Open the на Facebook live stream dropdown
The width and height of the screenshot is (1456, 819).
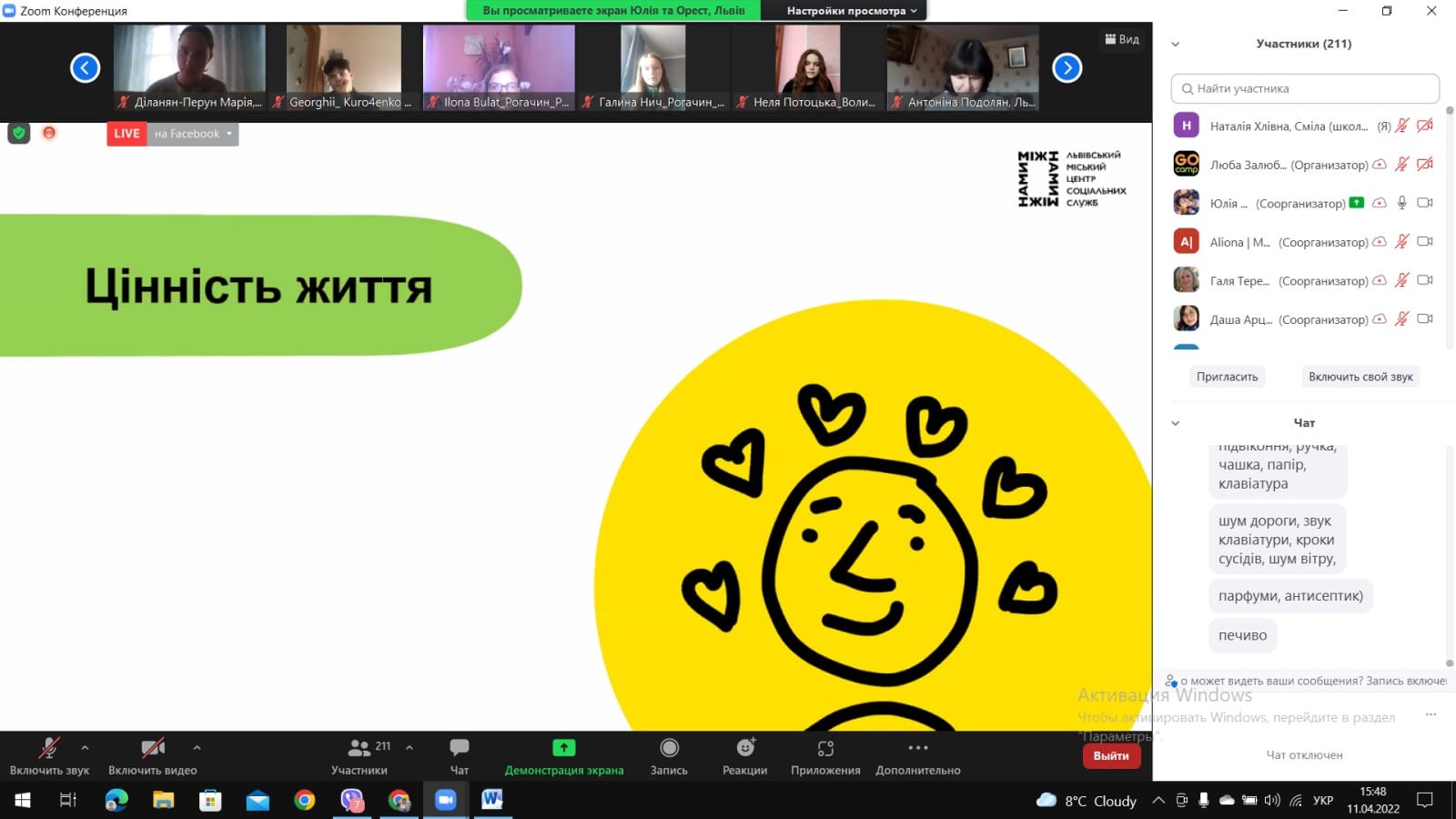[x=193, y=134]
